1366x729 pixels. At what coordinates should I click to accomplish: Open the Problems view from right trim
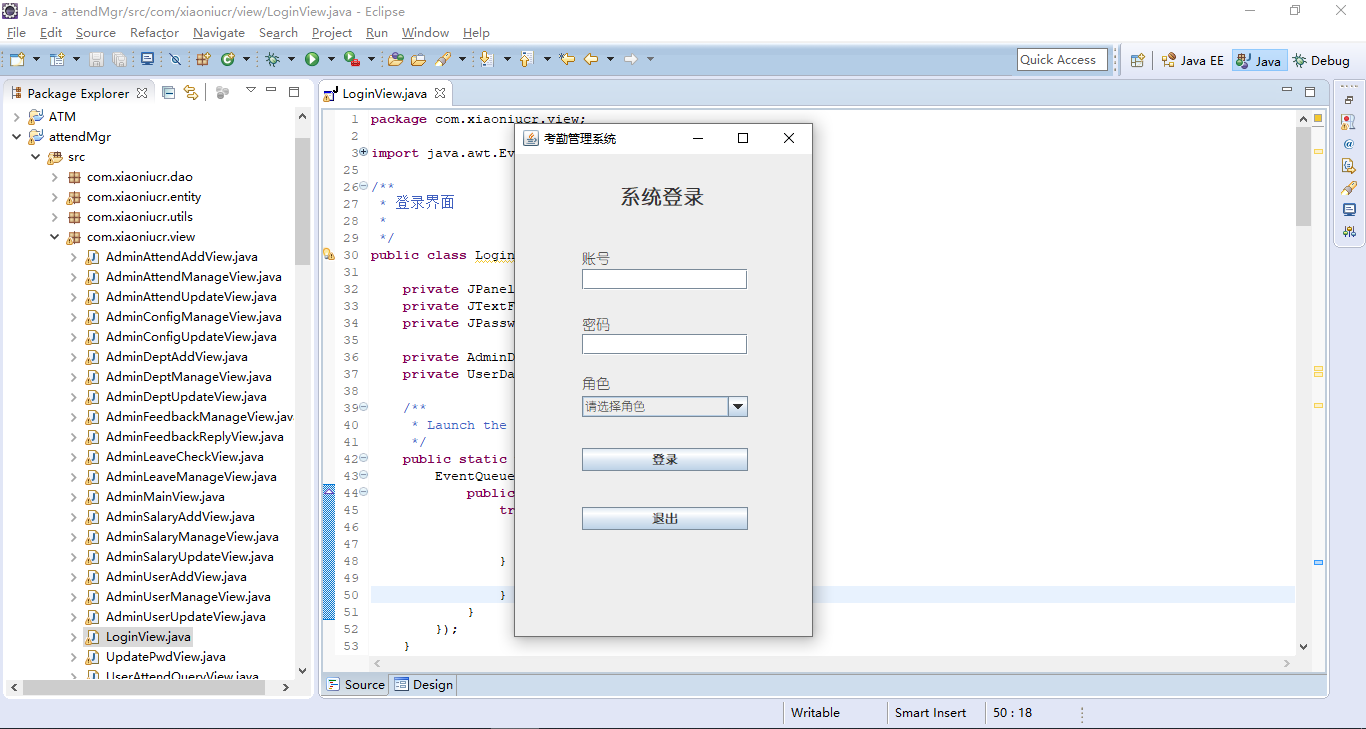click(x=1349, y=122)
